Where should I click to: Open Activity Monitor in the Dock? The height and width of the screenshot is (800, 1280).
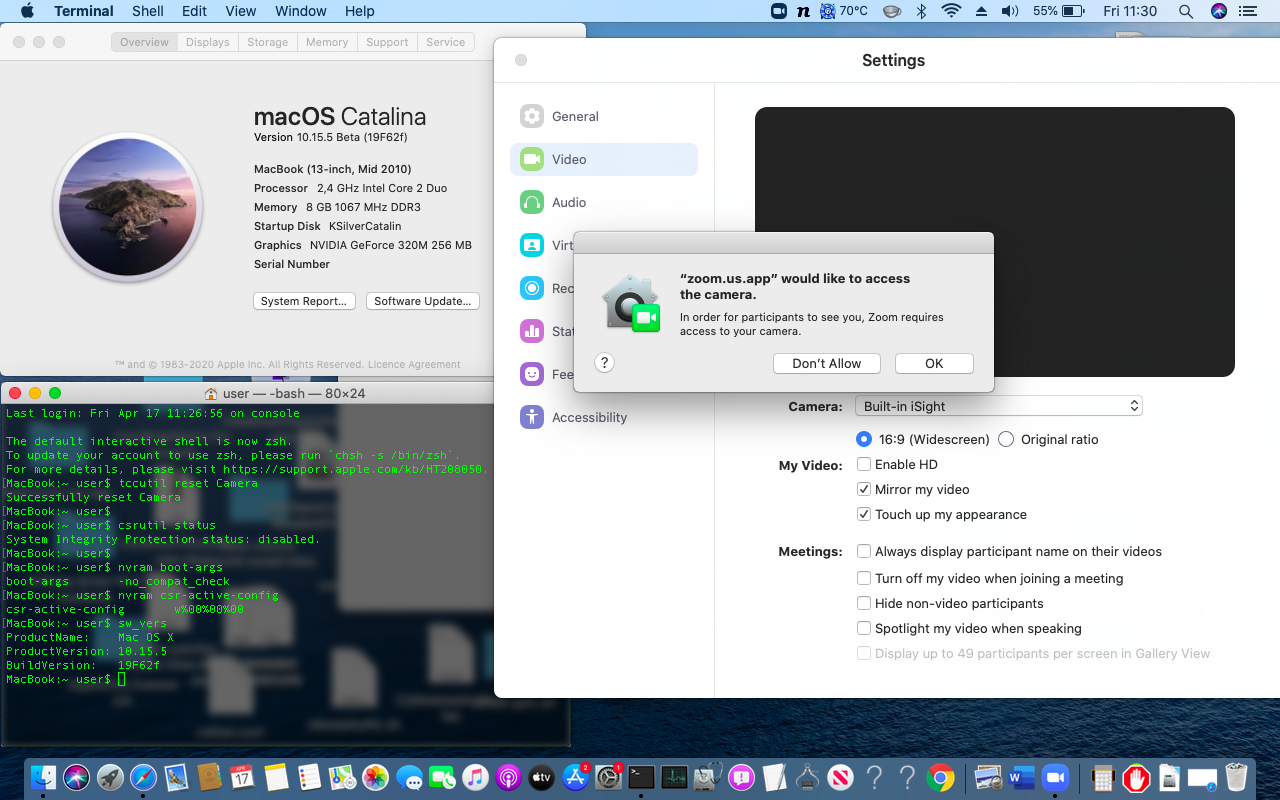(674, 777)
